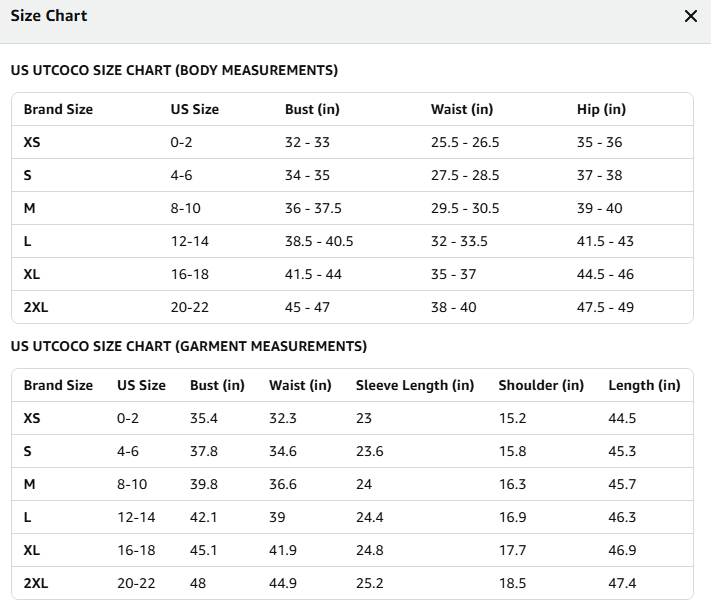The height and width of the screenshot is (612, 711).
Task: Click garment waist value 34.6
Action: click(x=282, y=452)
